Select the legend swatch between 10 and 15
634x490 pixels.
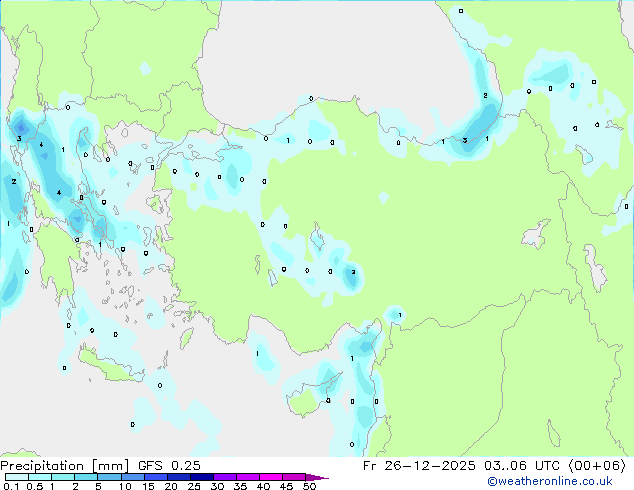click(x=133, y=477)
